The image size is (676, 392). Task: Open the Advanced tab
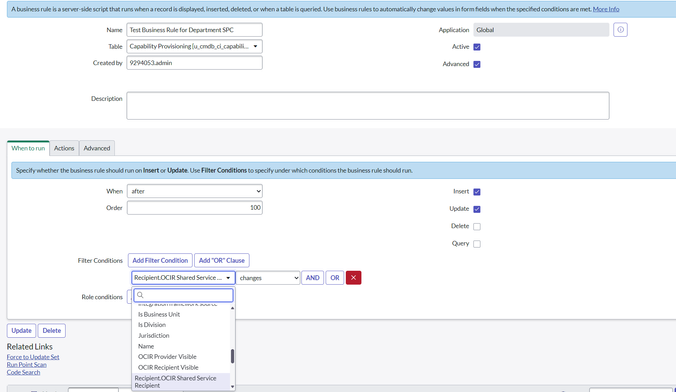(x=97, y=148)
